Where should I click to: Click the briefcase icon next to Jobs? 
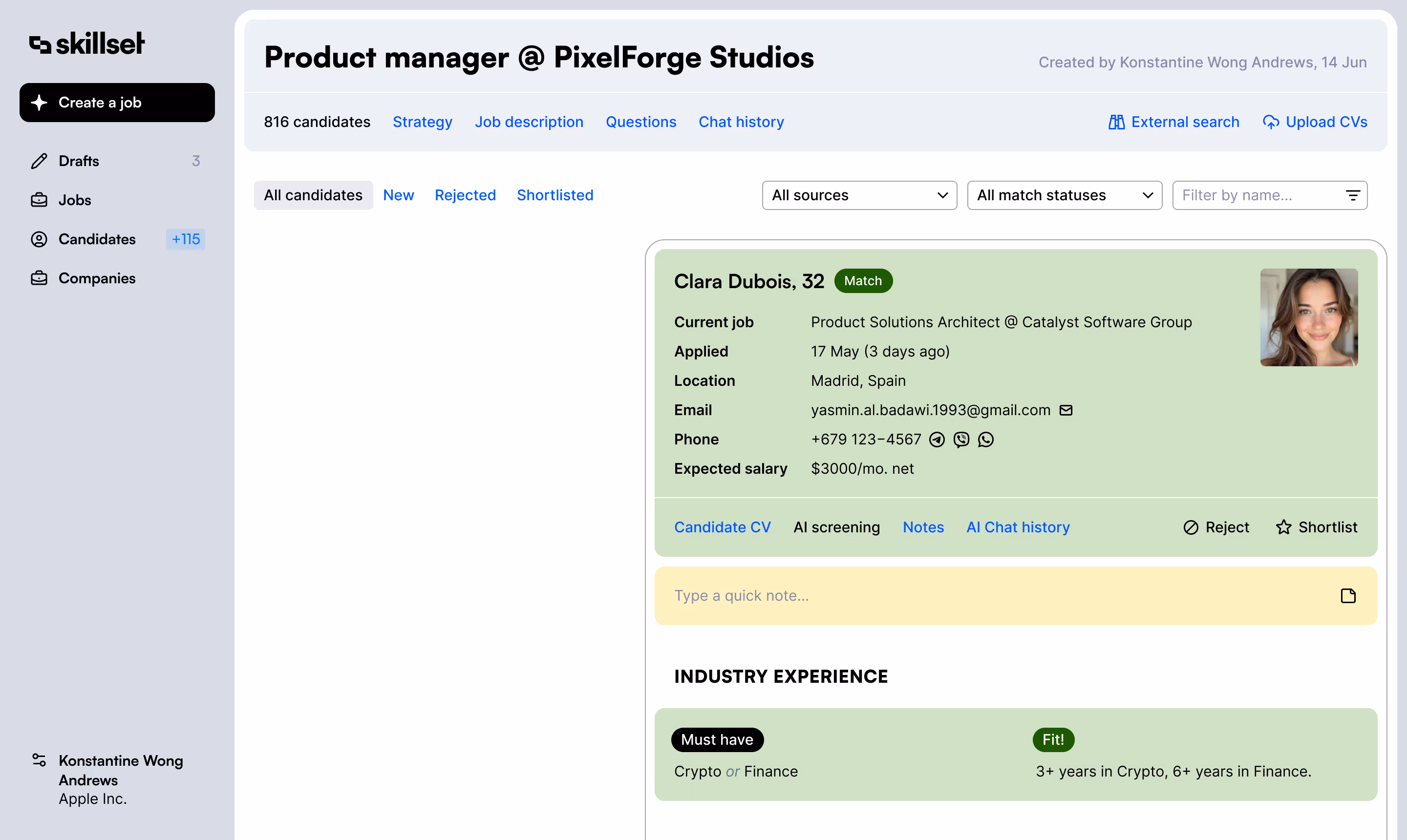[39, 200]
